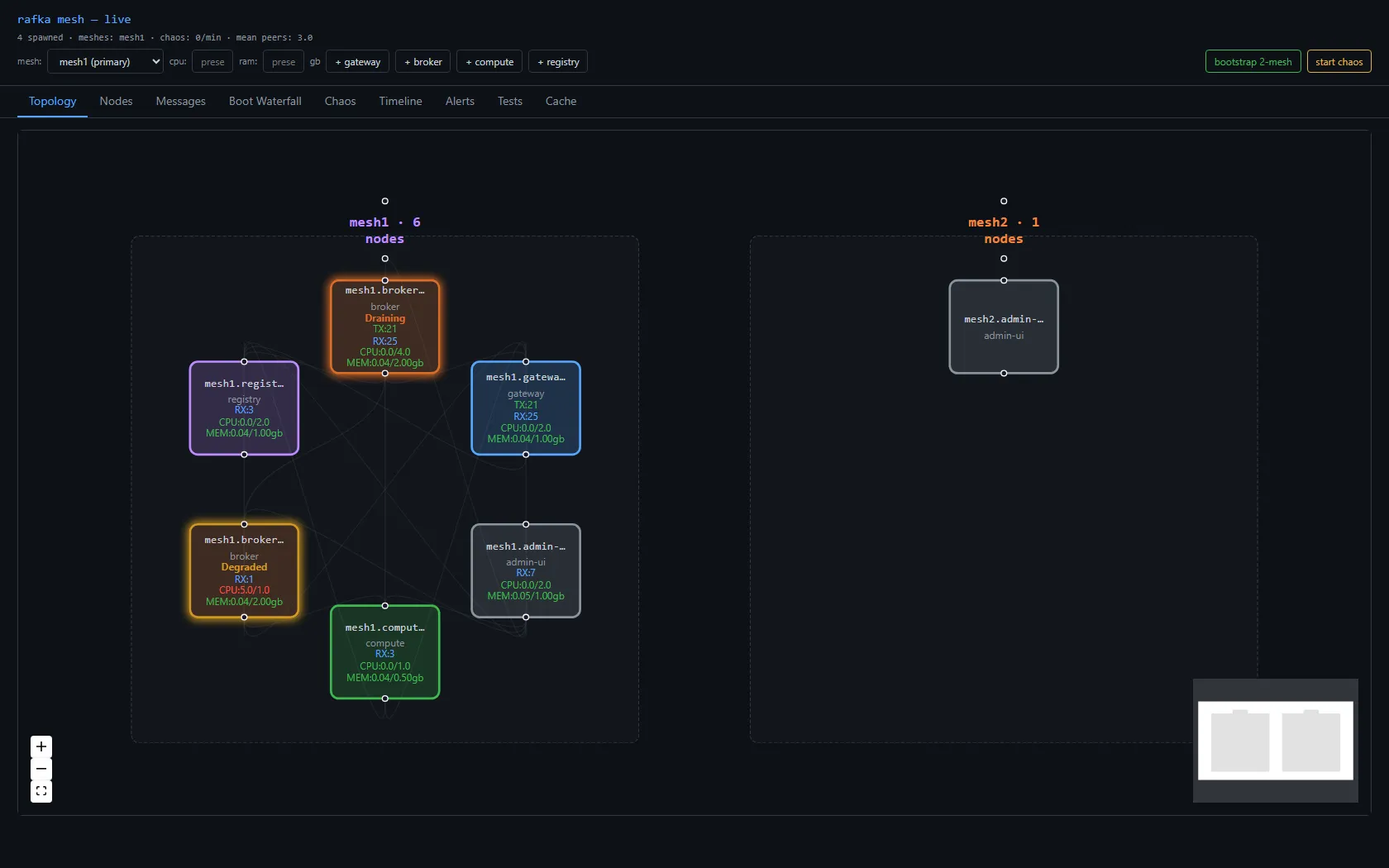Viewport: 1389px width, 868px height.
Task: Click the top handle of mesh1.admin-ui node
Action: 526,524
